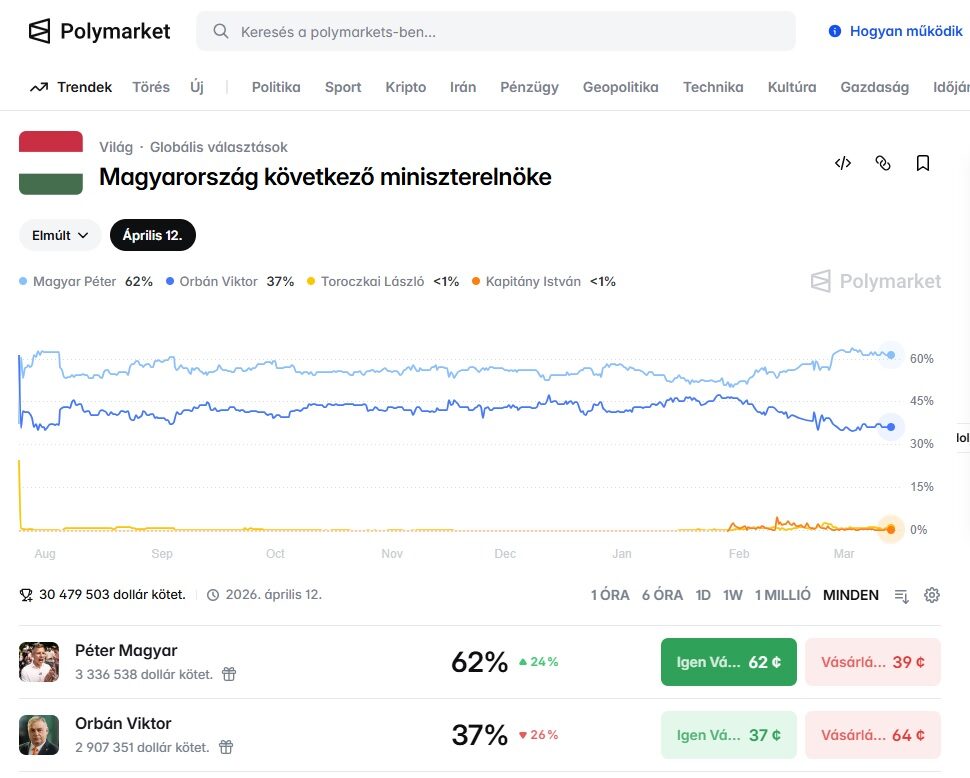This screenshot has width=970, height=778.
Task: Select the 1W time range
Action: point(733,595)
